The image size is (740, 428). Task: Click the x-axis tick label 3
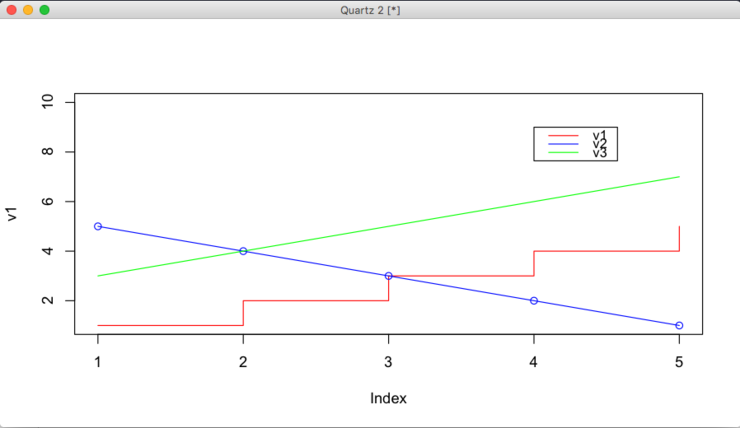pos(389,361)
